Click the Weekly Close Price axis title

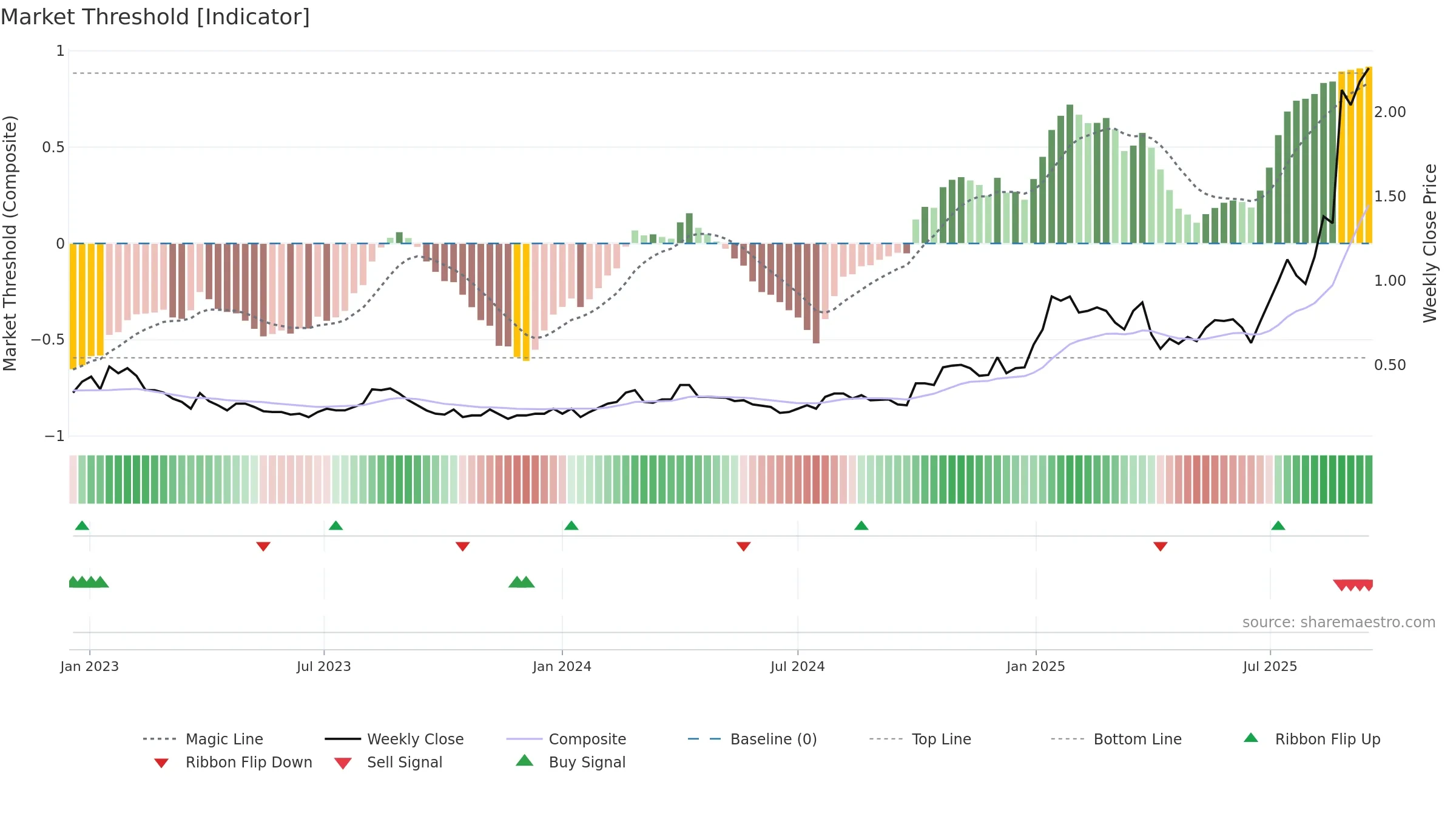(1430, 243)
